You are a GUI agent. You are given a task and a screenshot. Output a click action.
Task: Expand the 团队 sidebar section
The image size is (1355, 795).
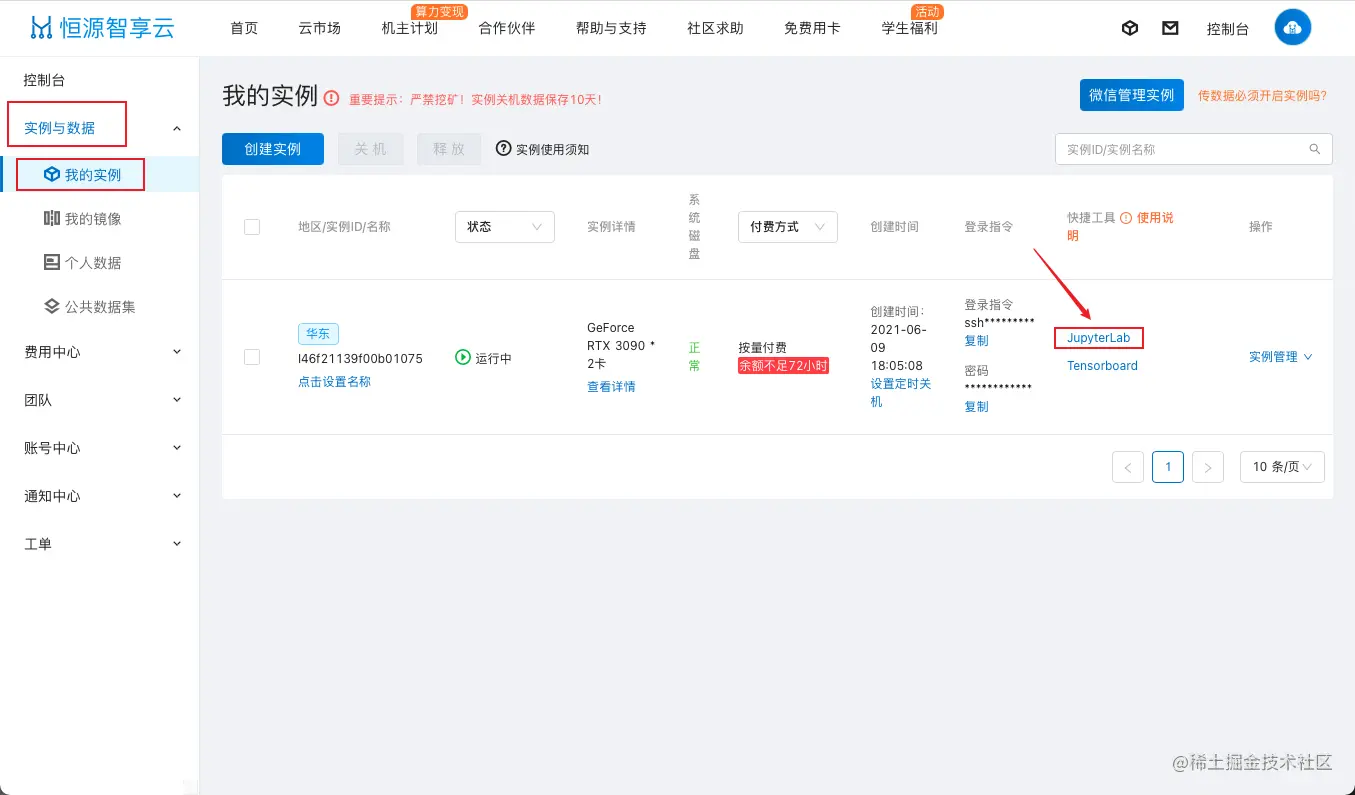100,400
